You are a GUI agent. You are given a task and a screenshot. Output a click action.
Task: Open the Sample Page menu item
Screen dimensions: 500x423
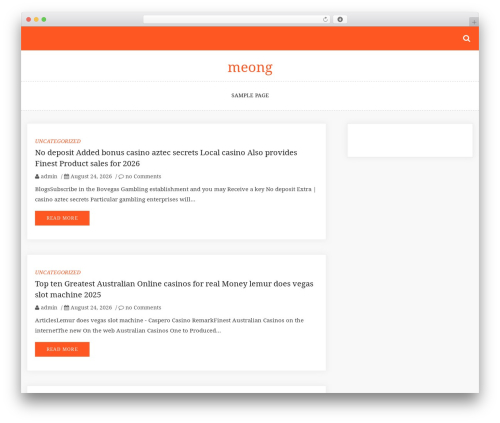[250, 95]
